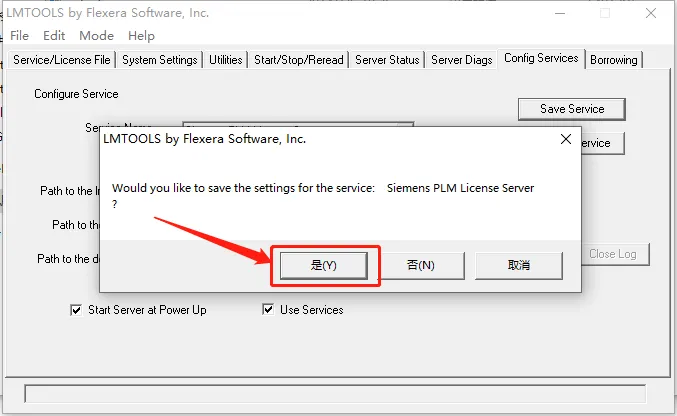This screenshot has width=677, height=416.
Task: Open the Borrowing tab
Action: click(614, 60)
